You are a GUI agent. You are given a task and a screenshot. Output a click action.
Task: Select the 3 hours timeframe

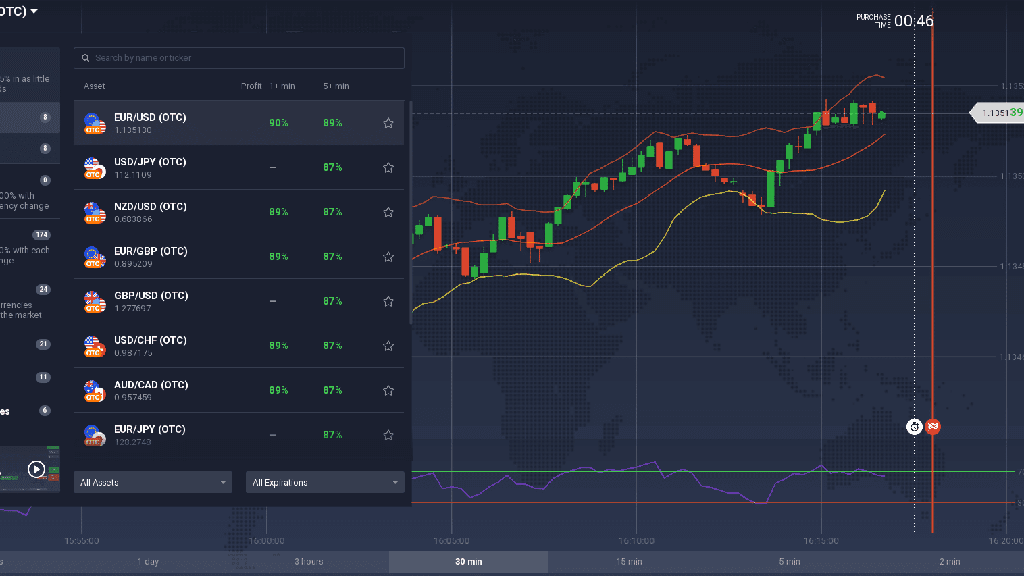[x=308, y=562]
